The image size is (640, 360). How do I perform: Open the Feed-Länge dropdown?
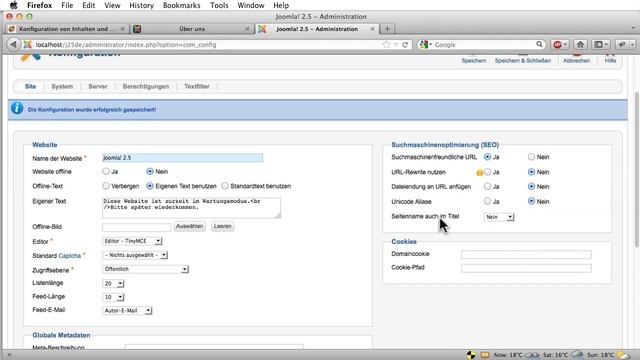coord(113,297)
